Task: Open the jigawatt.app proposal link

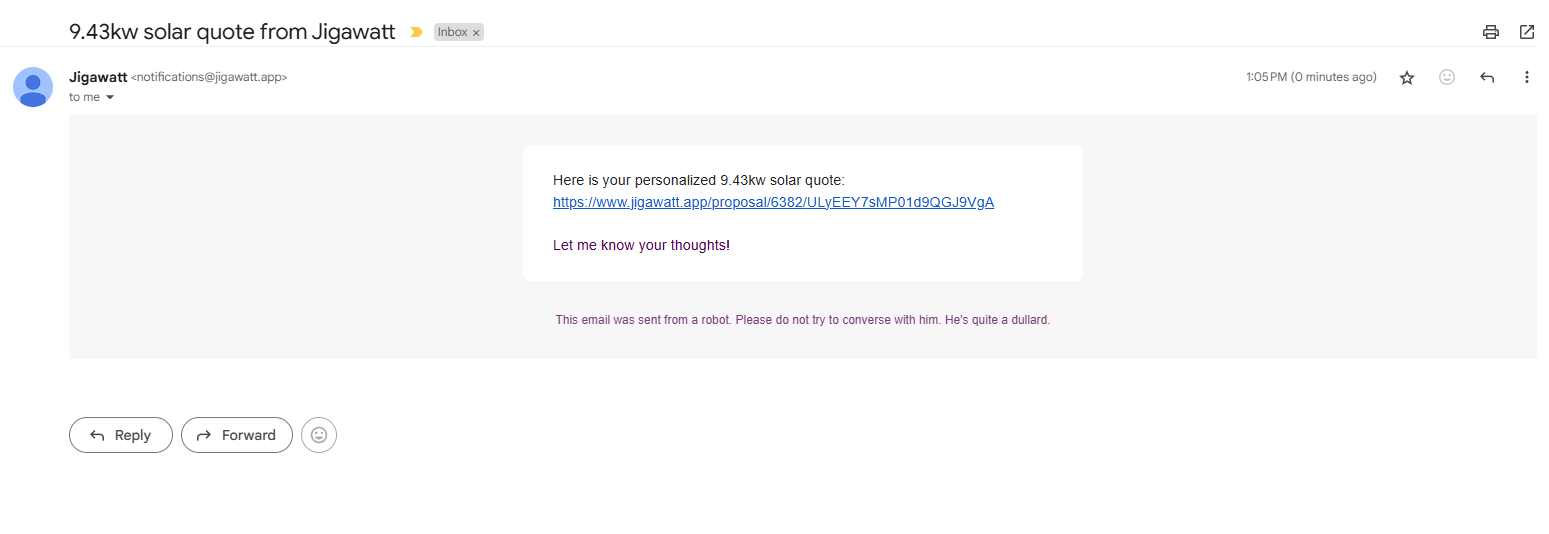Action: [773, 202]
